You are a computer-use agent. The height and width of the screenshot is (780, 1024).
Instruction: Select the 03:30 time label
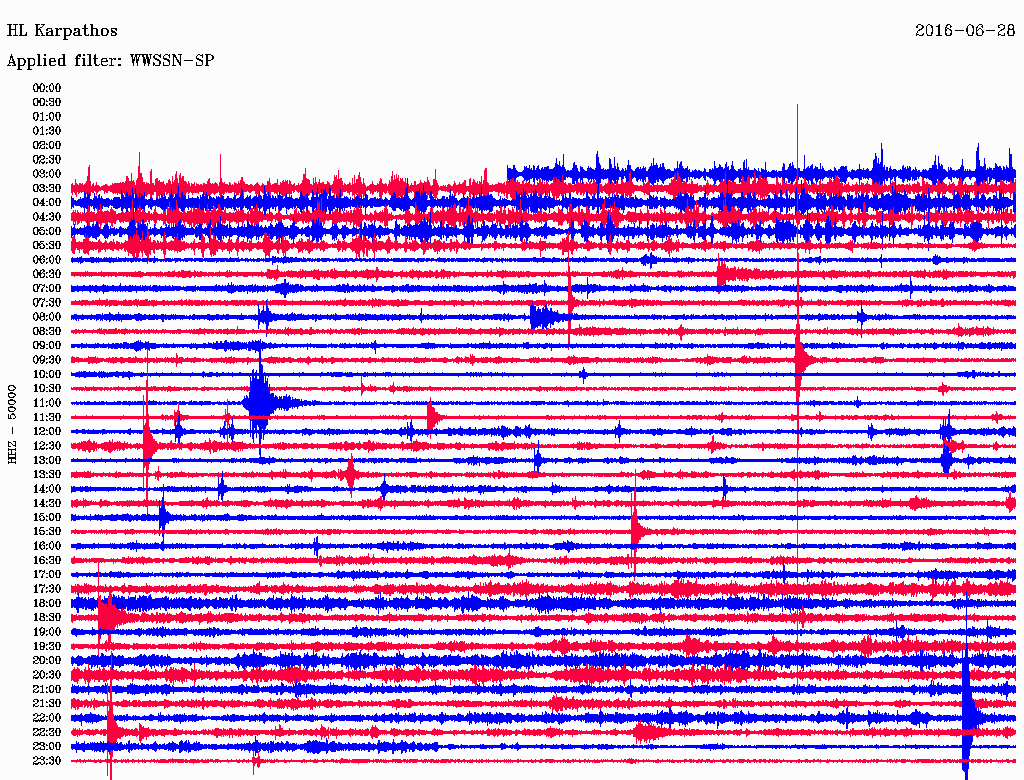coord(46,188)
